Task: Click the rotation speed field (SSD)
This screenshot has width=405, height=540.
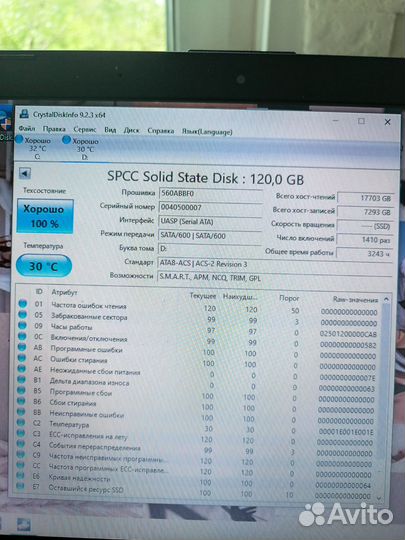Action: pyautogui.click(x=365, y=226)
